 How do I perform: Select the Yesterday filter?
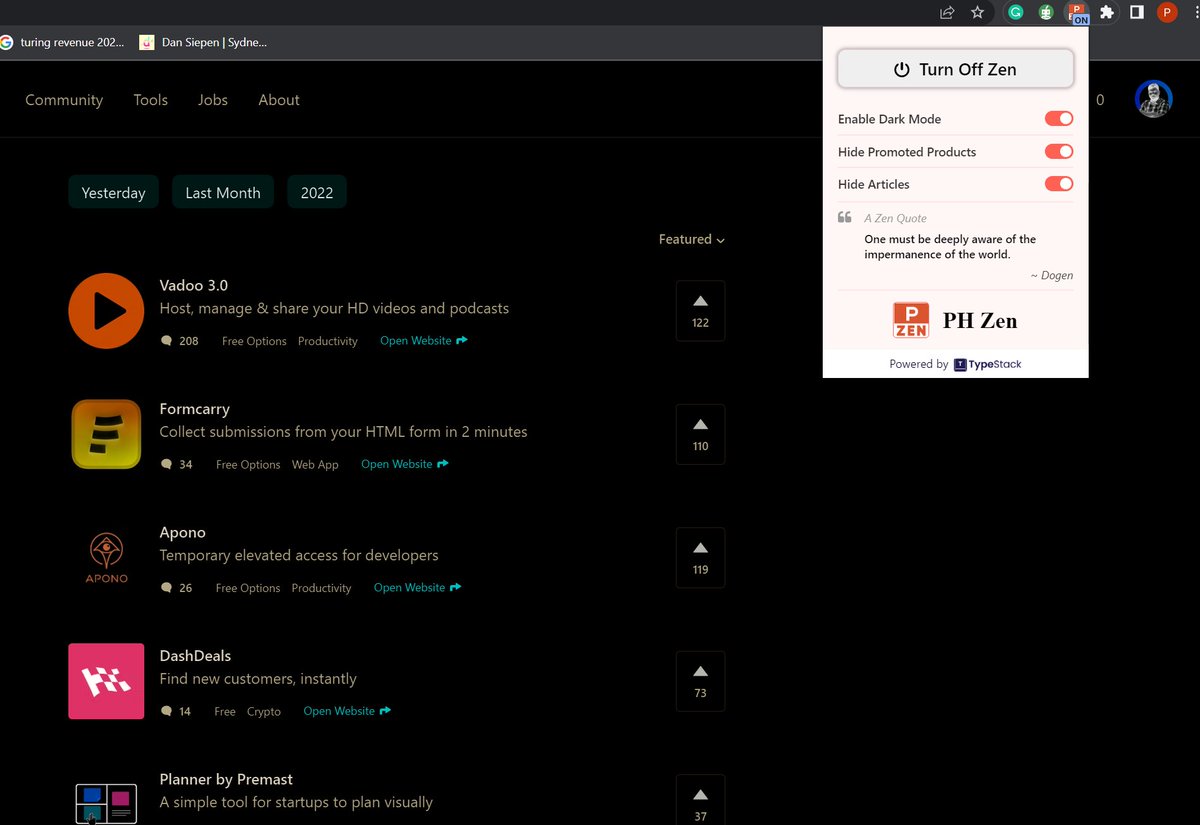113,192
